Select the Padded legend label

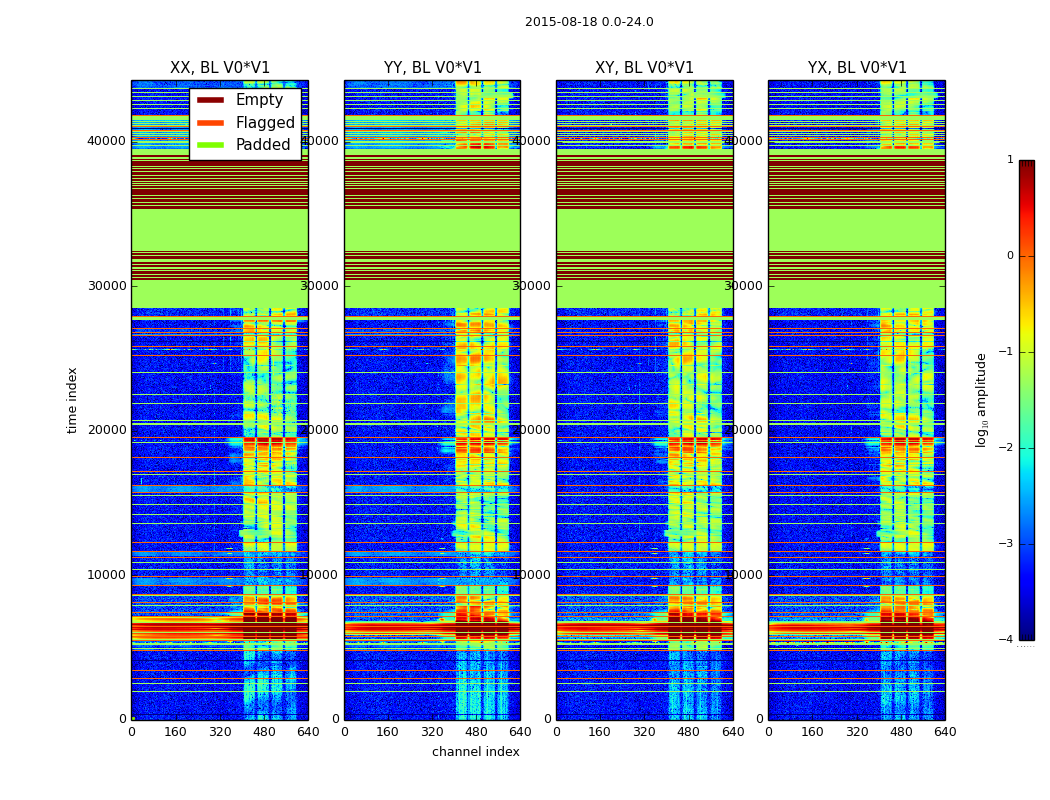pos(263,145)
